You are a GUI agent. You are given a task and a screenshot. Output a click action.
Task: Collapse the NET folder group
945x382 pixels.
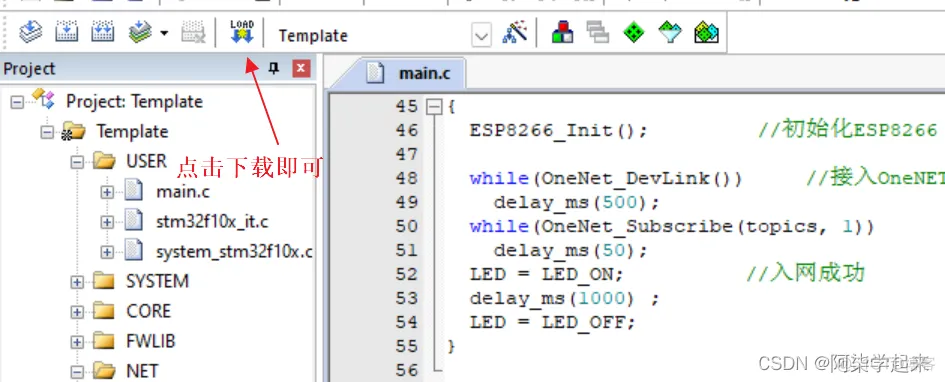[x=77, y=371]
